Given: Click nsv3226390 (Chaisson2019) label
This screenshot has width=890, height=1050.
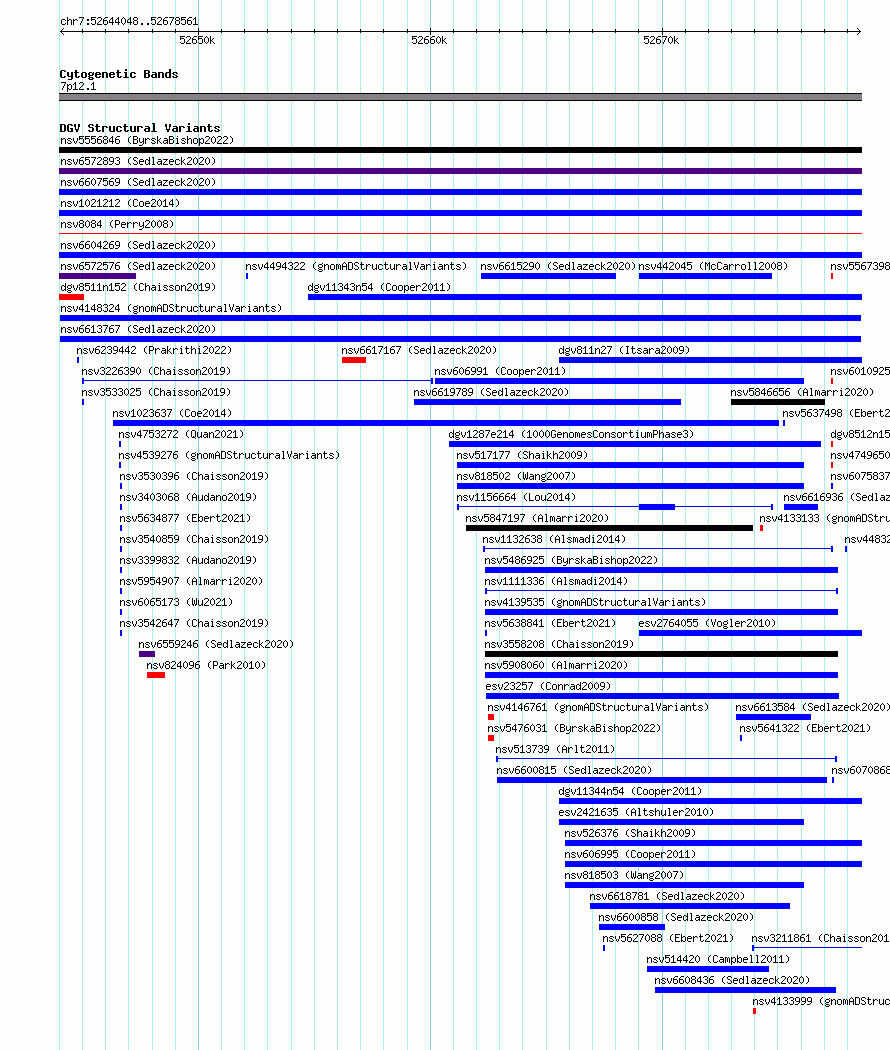Looking at the screenshot, I should (x=156, y=371).
